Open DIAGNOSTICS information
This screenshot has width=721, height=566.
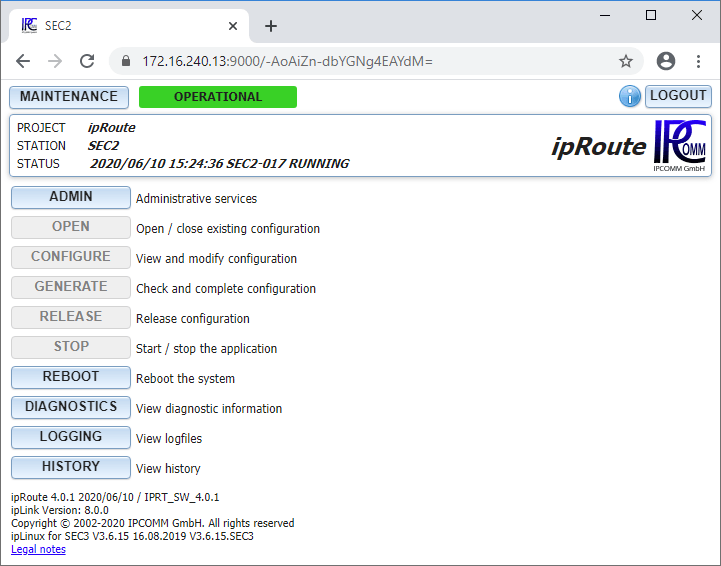click(71, 407)
